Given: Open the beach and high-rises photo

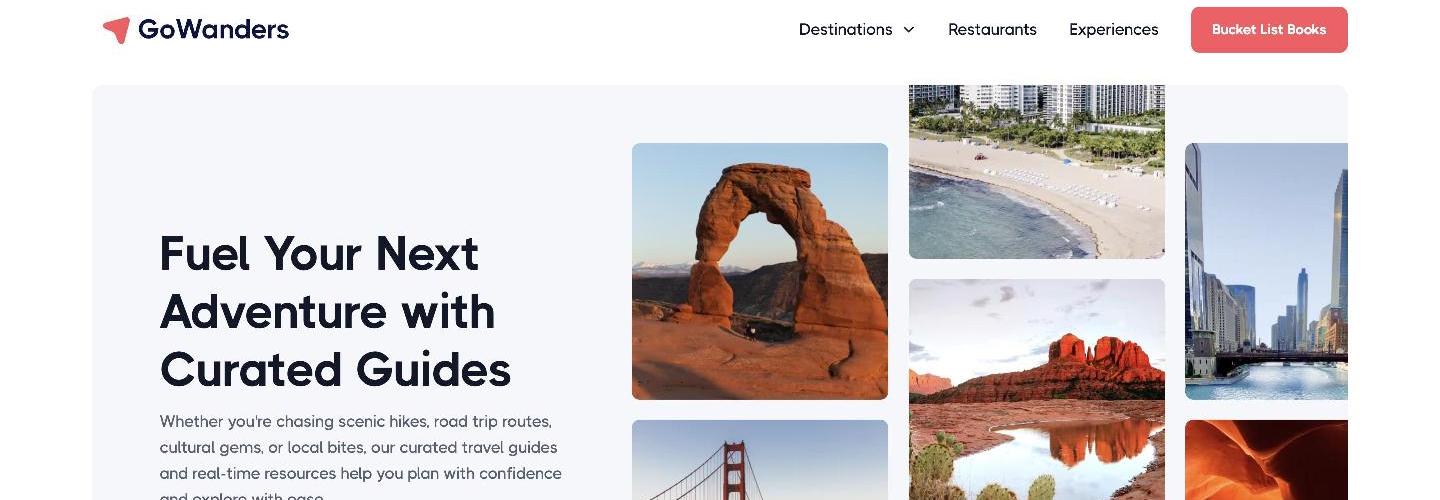Looking at the screenshot, I should pyautogui.click(x=1037, y=172).
